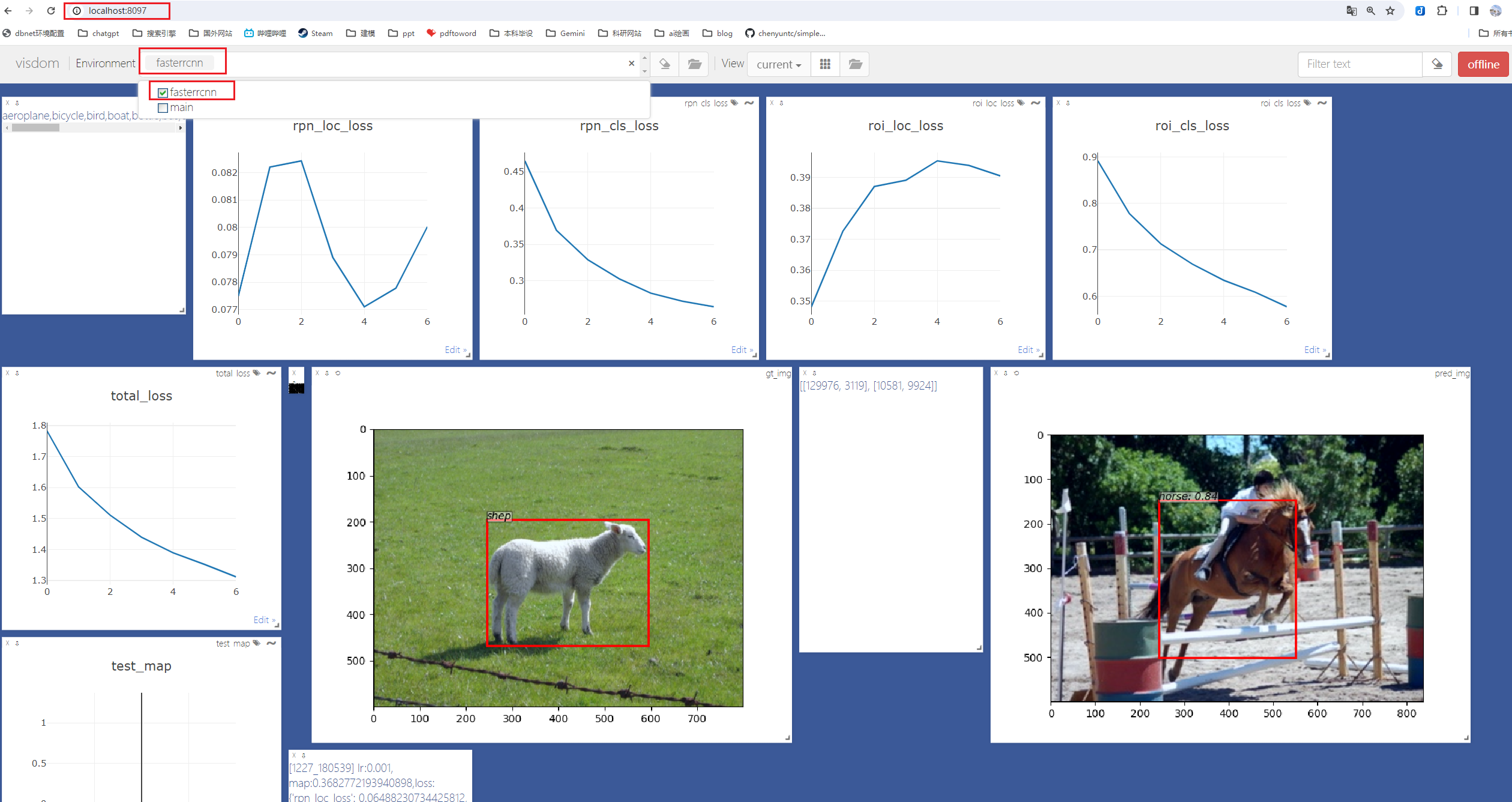Screen dimensions: 1512x802
Task: Click the clear filter eraser icon
Action: click(1437, 64)
